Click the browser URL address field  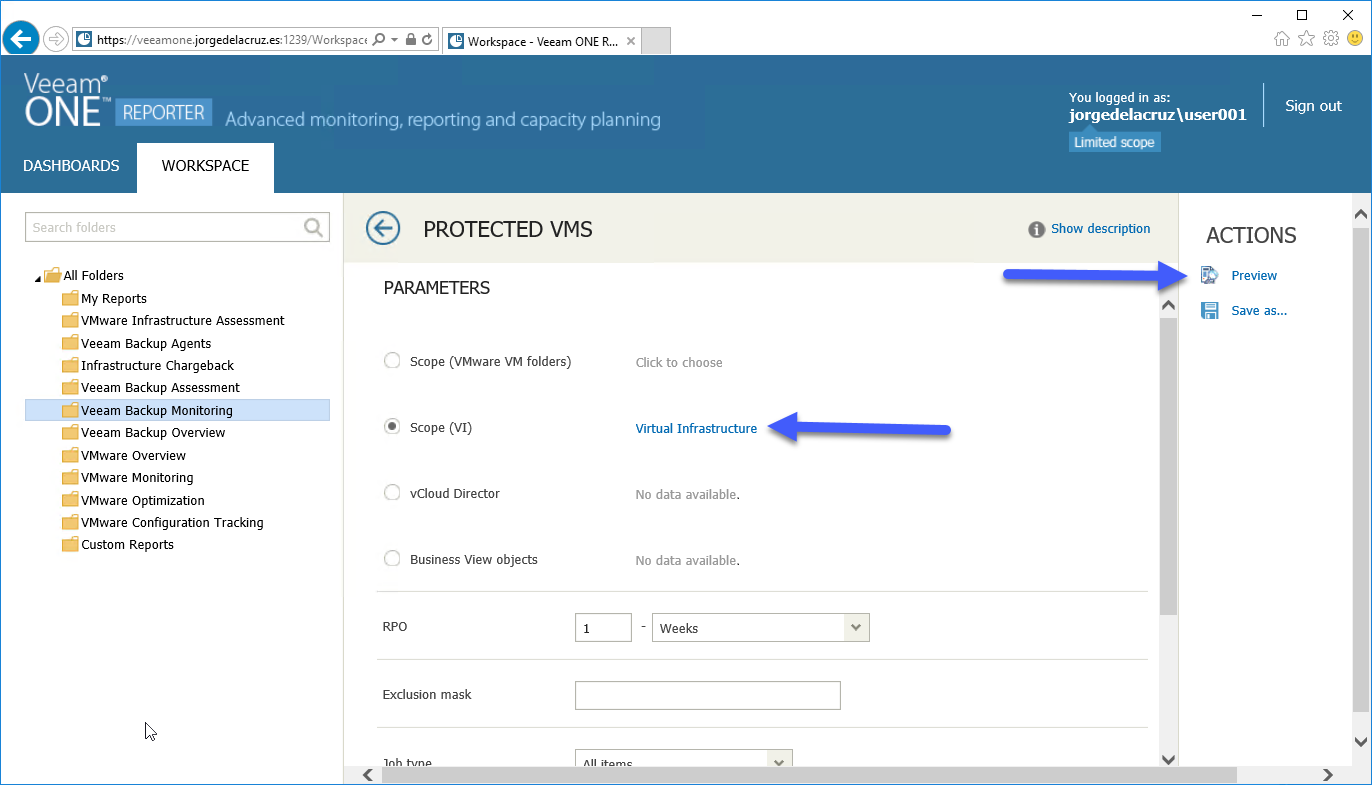pos(230,40)
